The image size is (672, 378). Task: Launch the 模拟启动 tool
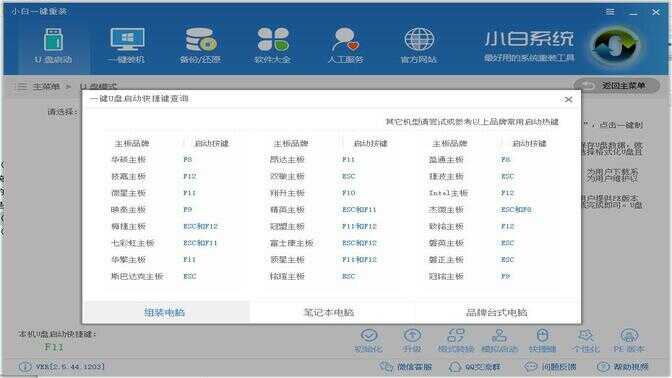(x=499, y=341)
